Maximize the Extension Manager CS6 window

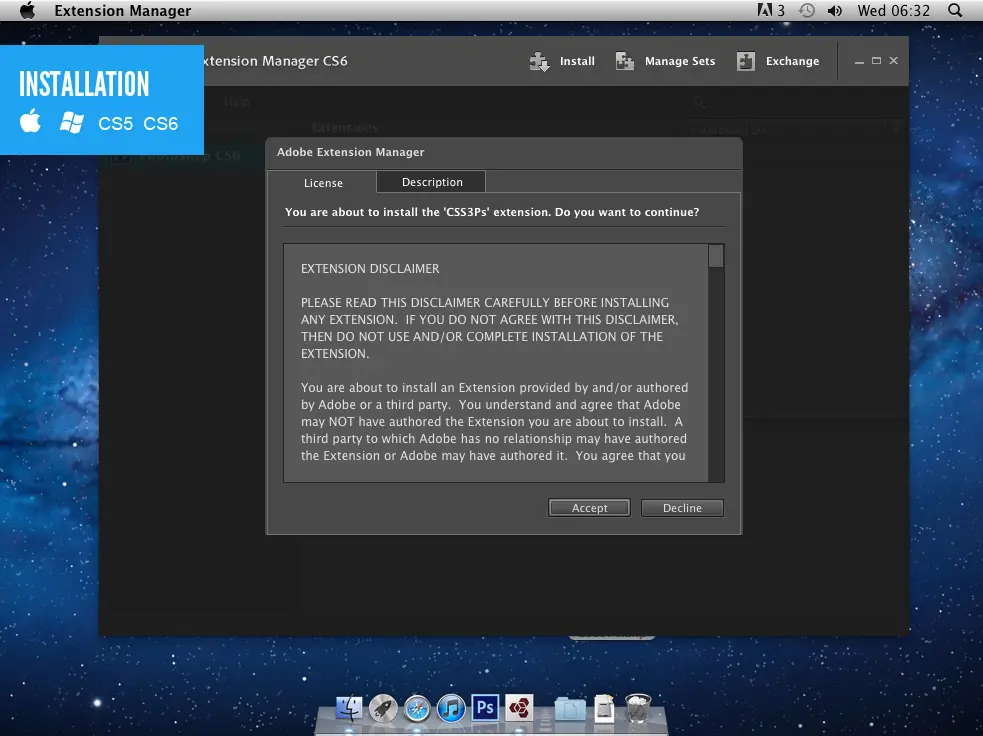(876, 61)
